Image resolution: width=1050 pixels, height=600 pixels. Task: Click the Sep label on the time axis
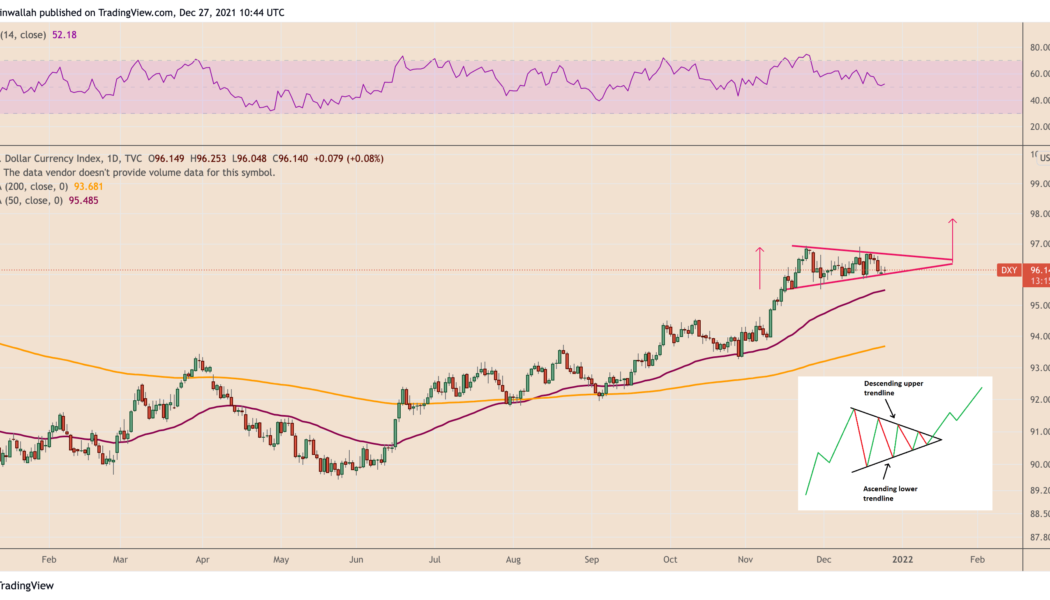click(594, 563)
